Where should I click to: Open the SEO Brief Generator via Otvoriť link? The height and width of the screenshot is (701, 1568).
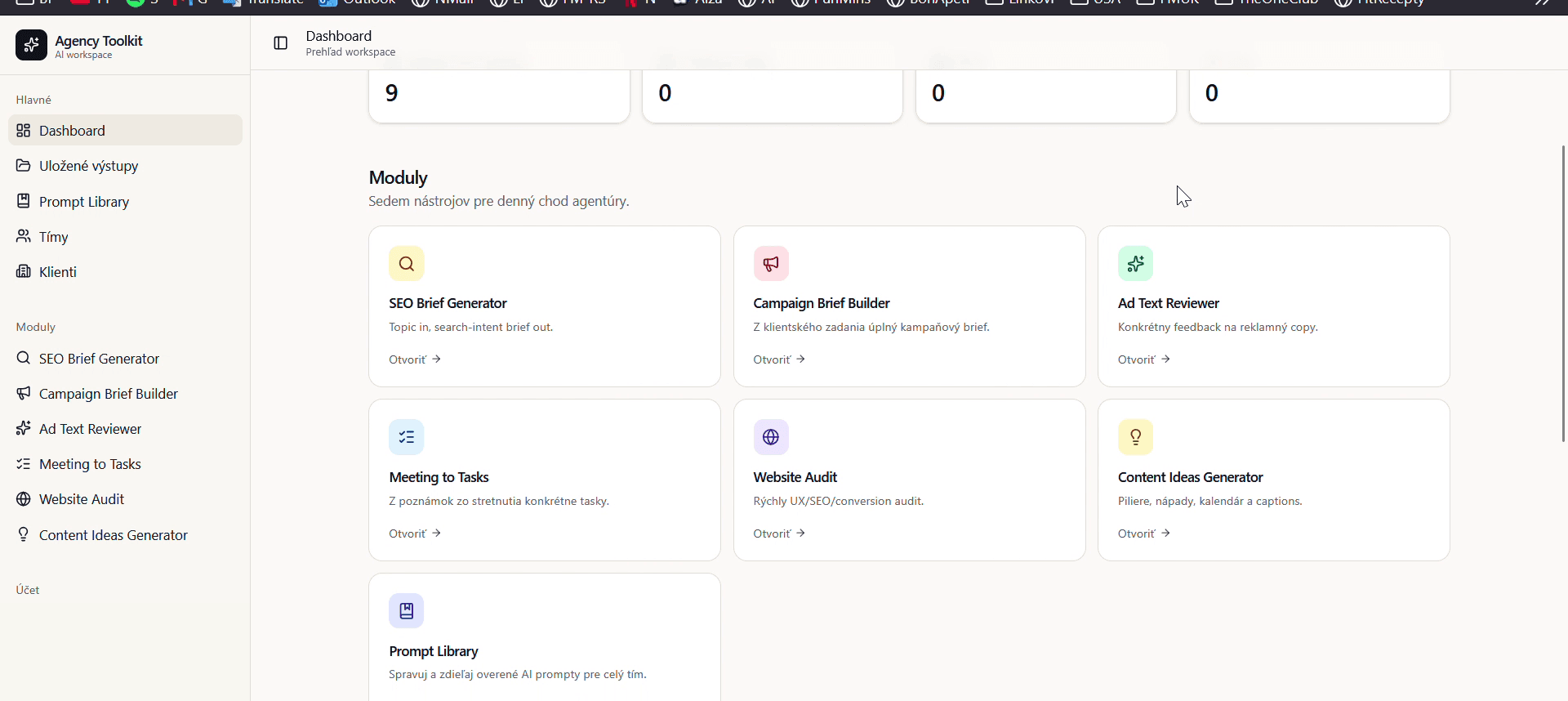pyautogui.click(x=415, y=359)
